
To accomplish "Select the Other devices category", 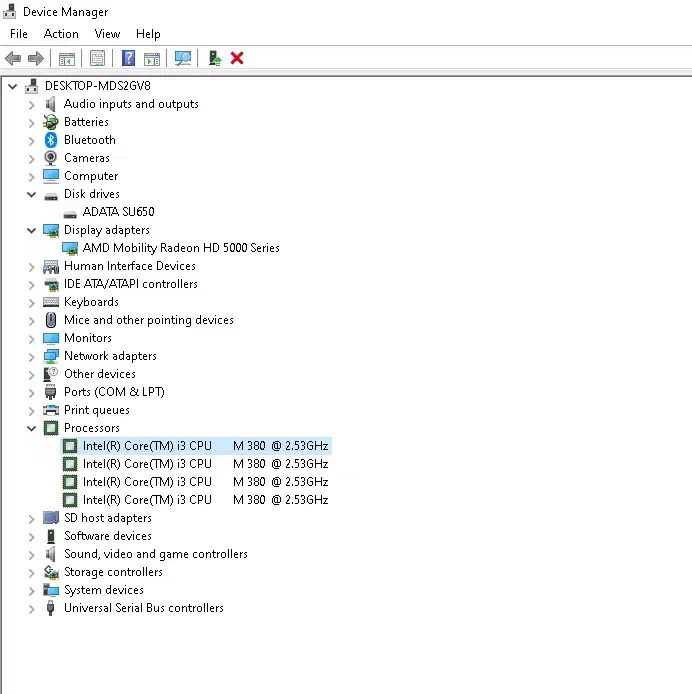I will [99, 374].
